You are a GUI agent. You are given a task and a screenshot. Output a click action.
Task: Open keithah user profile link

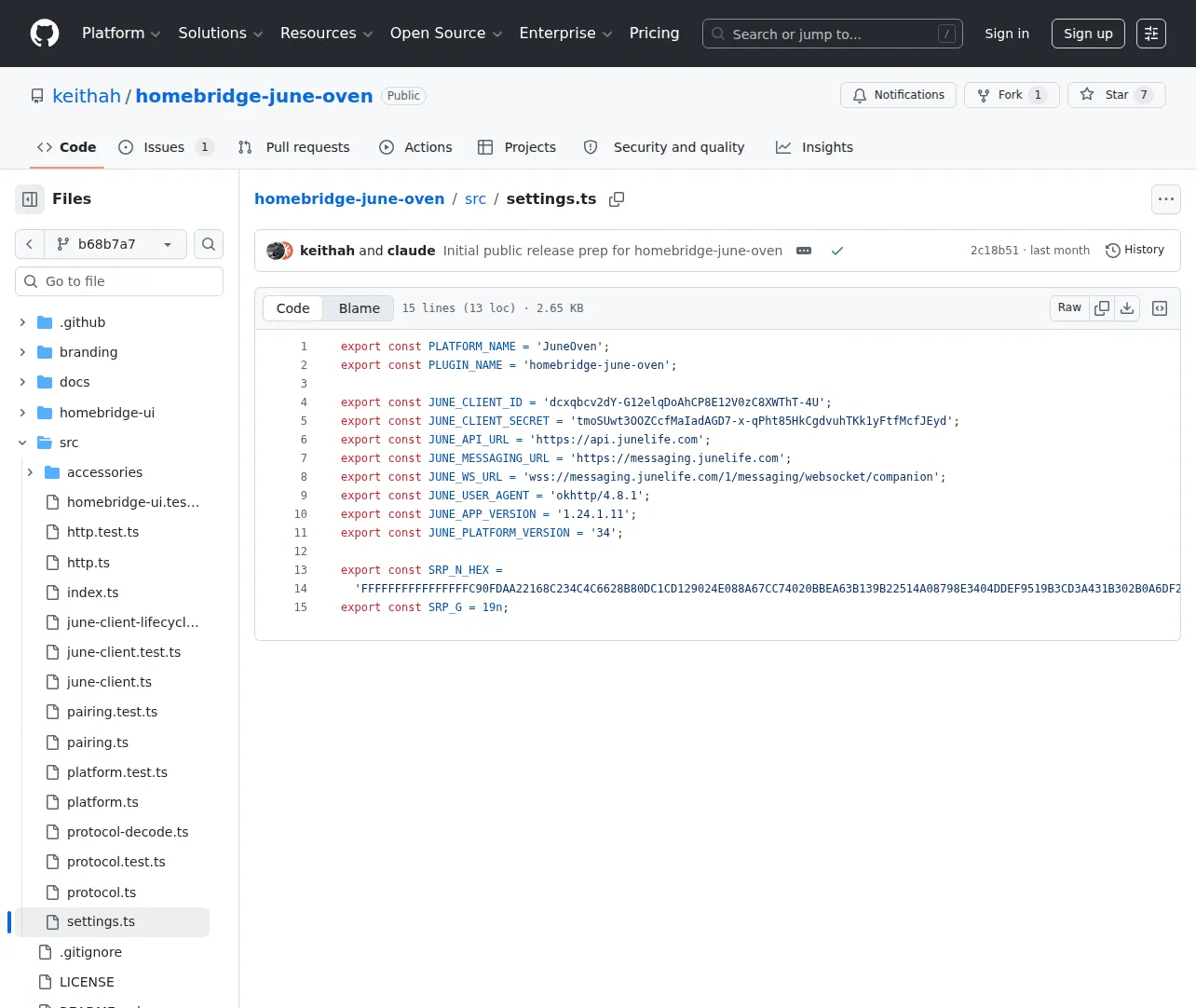pos(87,96)
